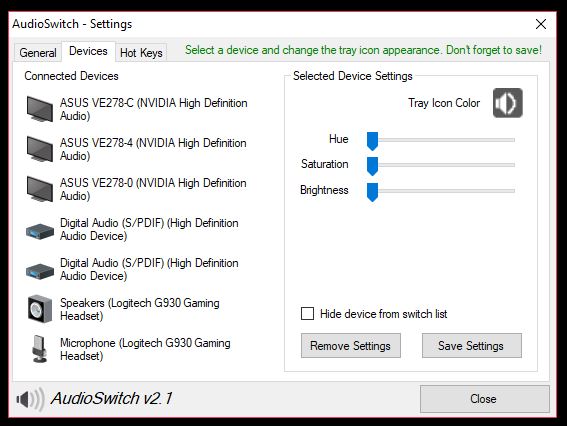Click the Close button at the bottom
567x426 pixels.
(x=484, y=399)
